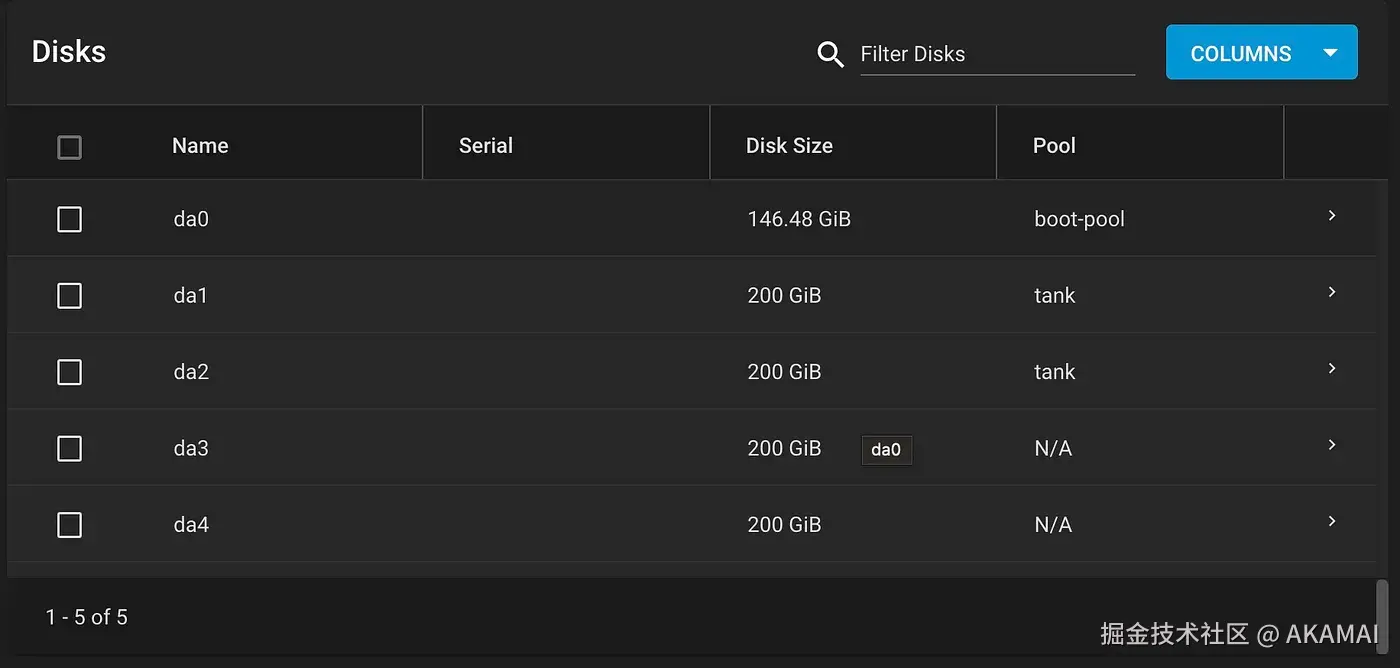The width and height of the screenshot is (1400, 668).
Task: Expand the da3 disk row
Action: click(x=1331, y=445)
